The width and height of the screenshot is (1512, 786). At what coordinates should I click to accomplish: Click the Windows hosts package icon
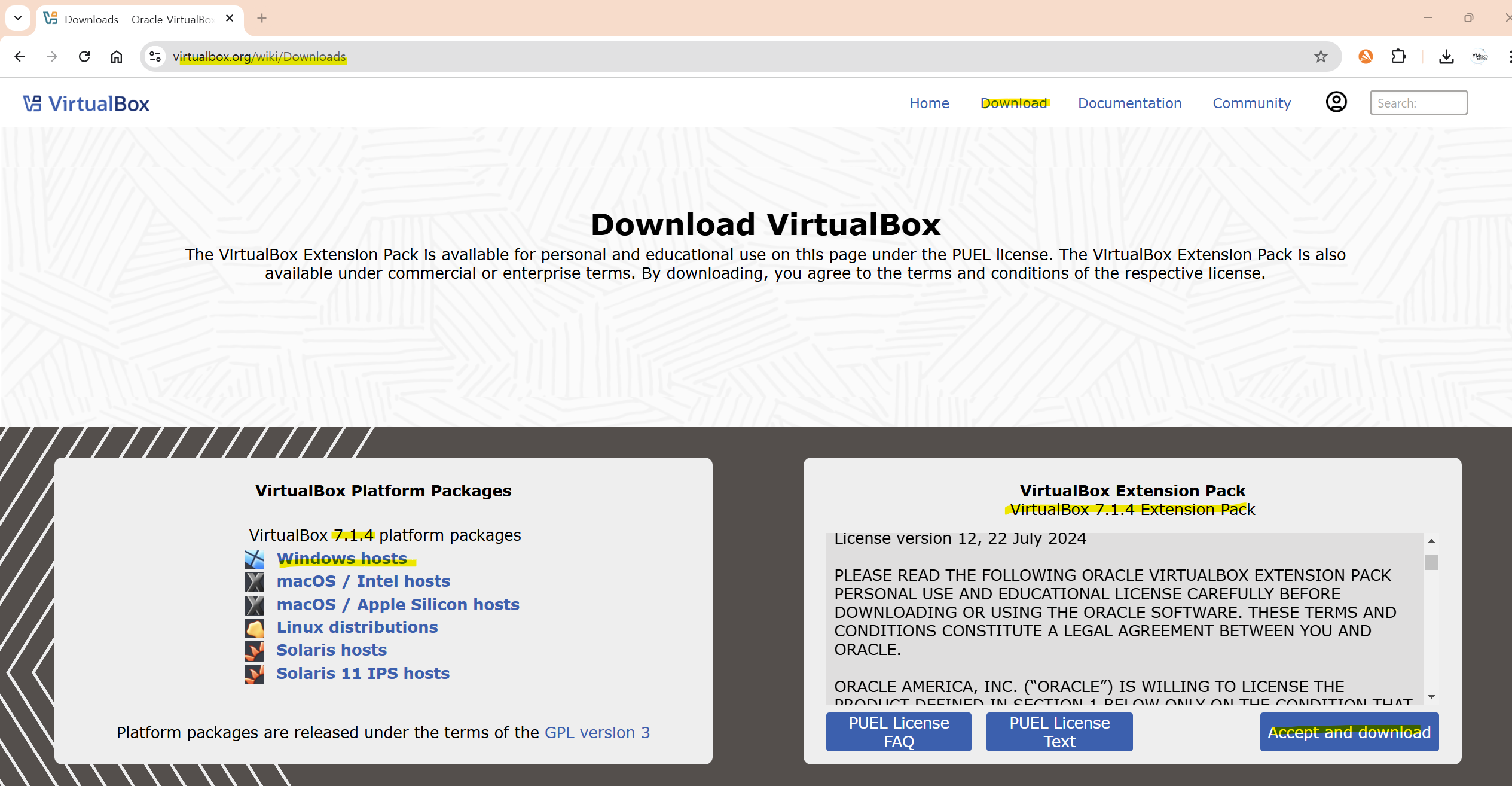254,559
